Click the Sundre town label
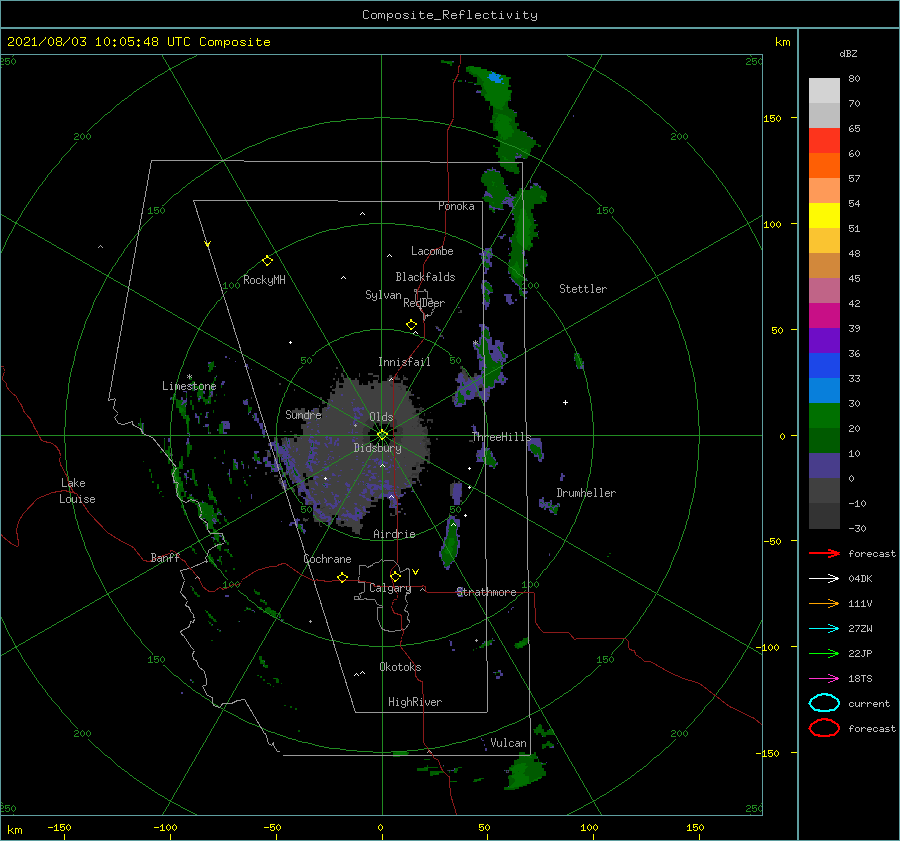Screen dimensions: 900x841 click(x=303, y=414)
